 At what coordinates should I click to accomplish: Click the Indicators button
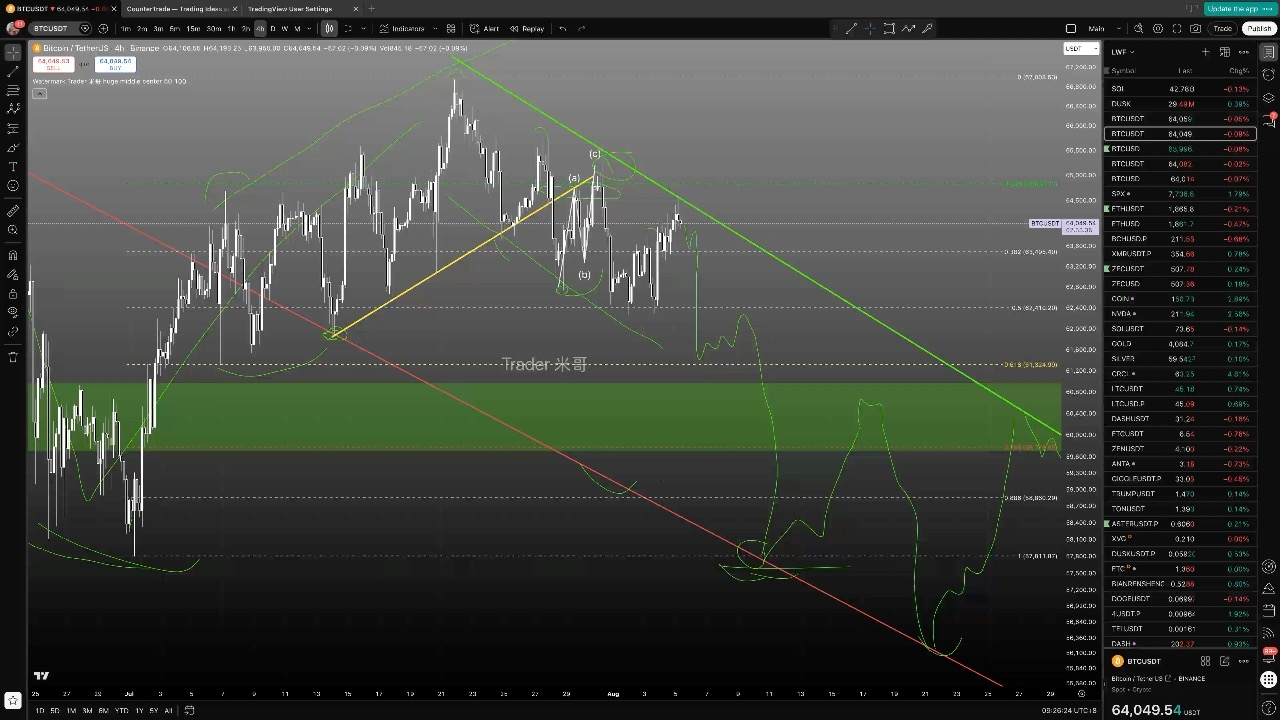tap(402, 28)
